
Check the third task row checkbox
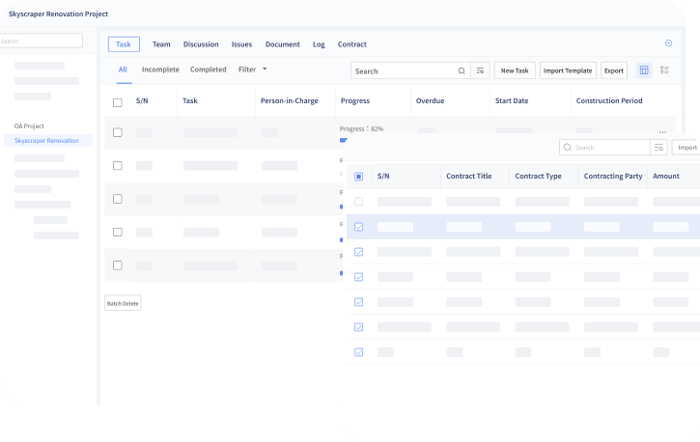click(117, 199)
